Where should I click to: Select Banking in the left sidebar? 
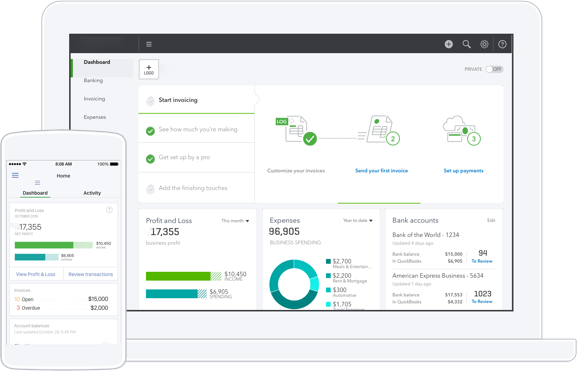[x=93, y=80]
